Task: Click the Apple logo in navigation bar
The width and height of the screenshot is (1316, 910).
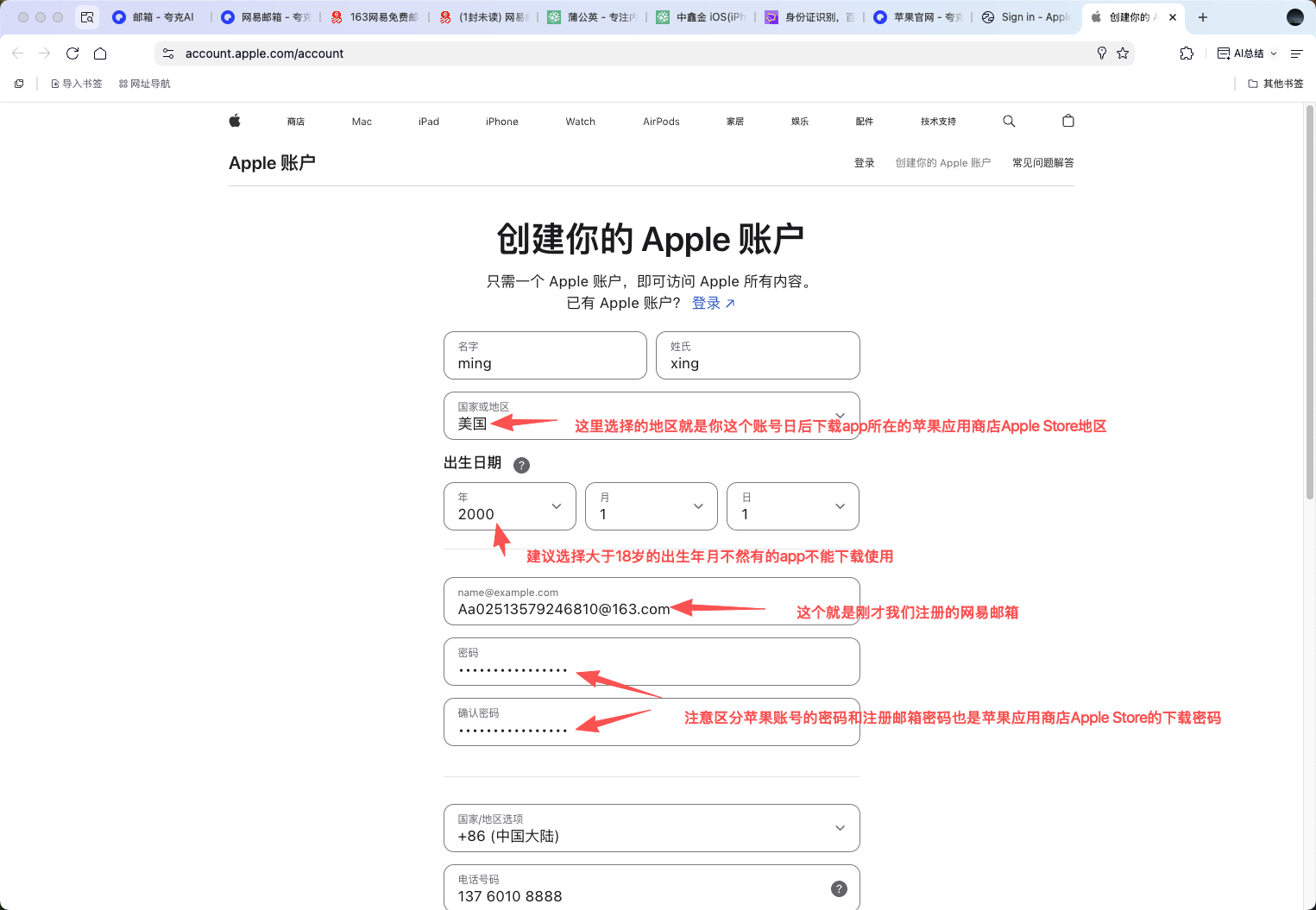Action: [x=235, y=121]
